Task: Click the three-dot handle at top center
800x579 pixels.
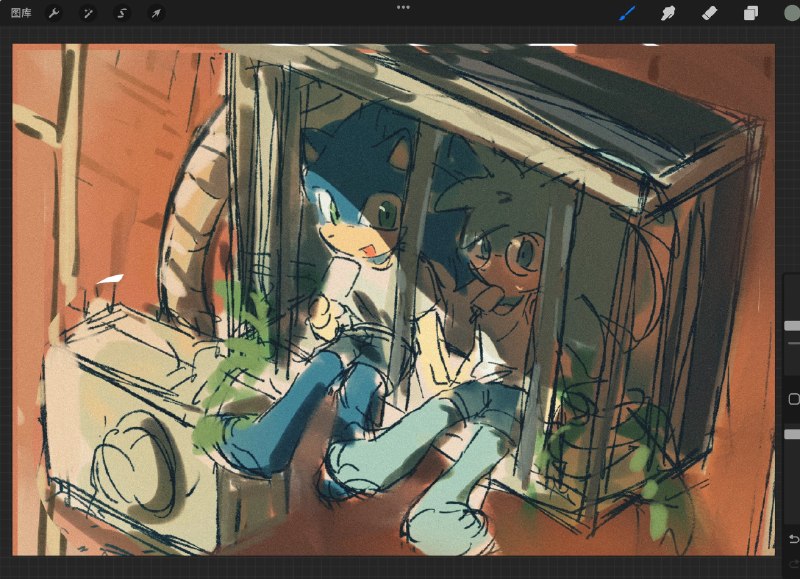Action: (403, 8)
